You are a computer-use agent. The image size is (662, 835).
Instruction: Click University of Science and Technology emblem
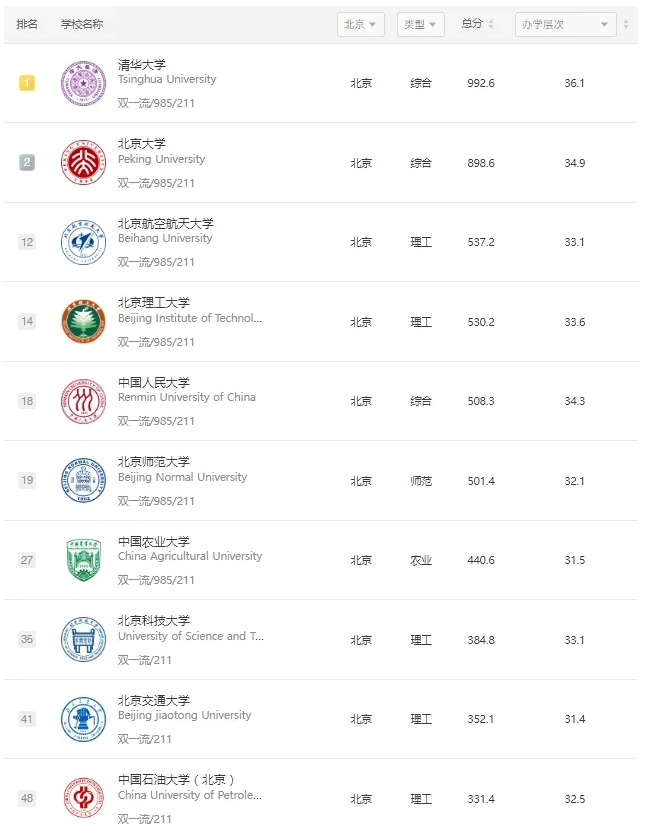click(83, 639)
